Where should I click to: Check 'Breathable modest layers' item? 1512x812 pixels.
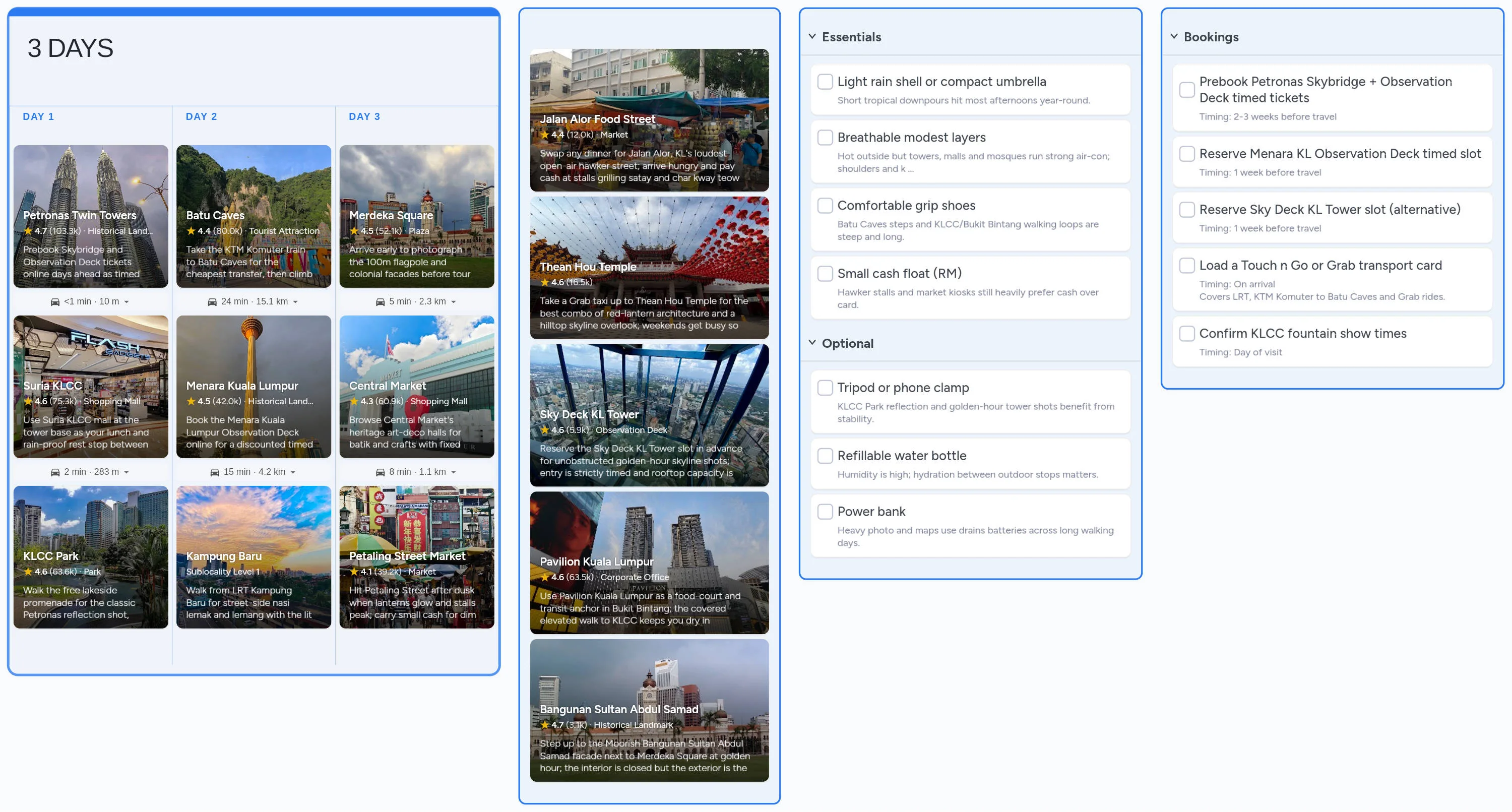(825, 138)
